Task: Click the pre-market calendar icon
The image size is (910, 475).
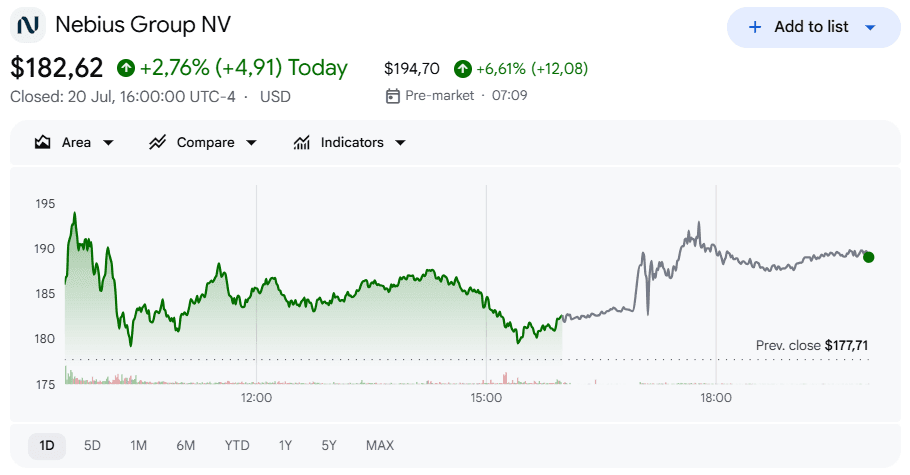Action: pyautogui.click(x=393, y=96)
